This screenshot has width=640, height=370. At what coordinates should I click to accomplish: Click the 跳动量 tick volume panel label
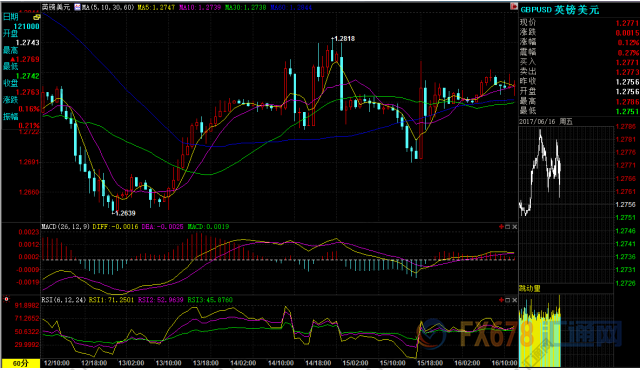(530, 288)
